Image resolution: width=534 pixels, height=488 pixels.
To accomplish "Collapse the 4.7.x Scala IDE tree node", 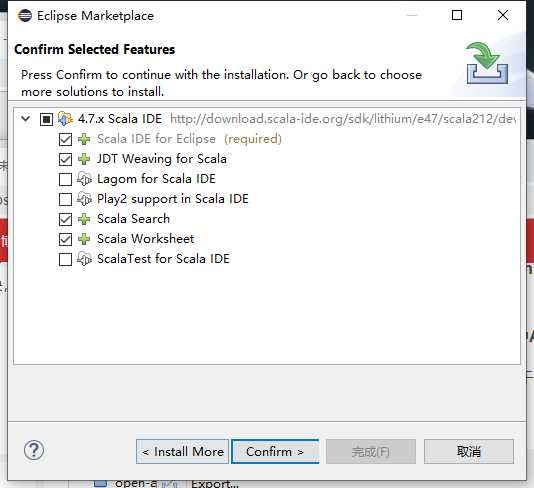I will [x=26, y=119].
